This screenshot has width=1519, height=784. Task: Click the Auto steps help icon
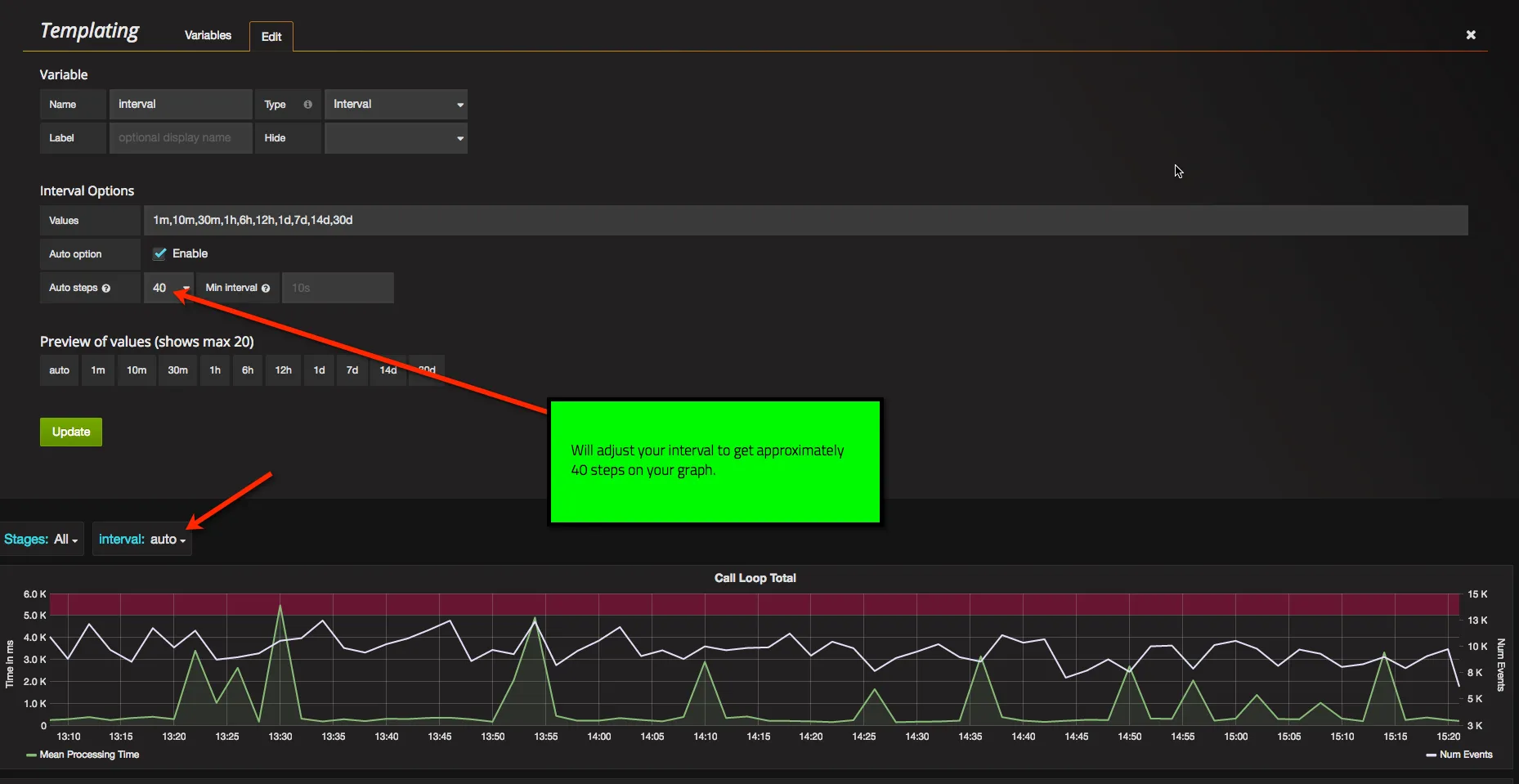[x=106, y=288]
